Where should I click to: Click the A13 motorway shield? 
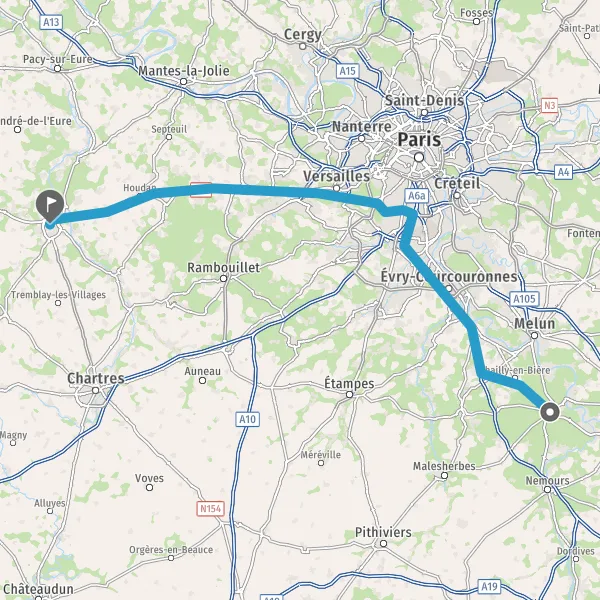point(51,22)
